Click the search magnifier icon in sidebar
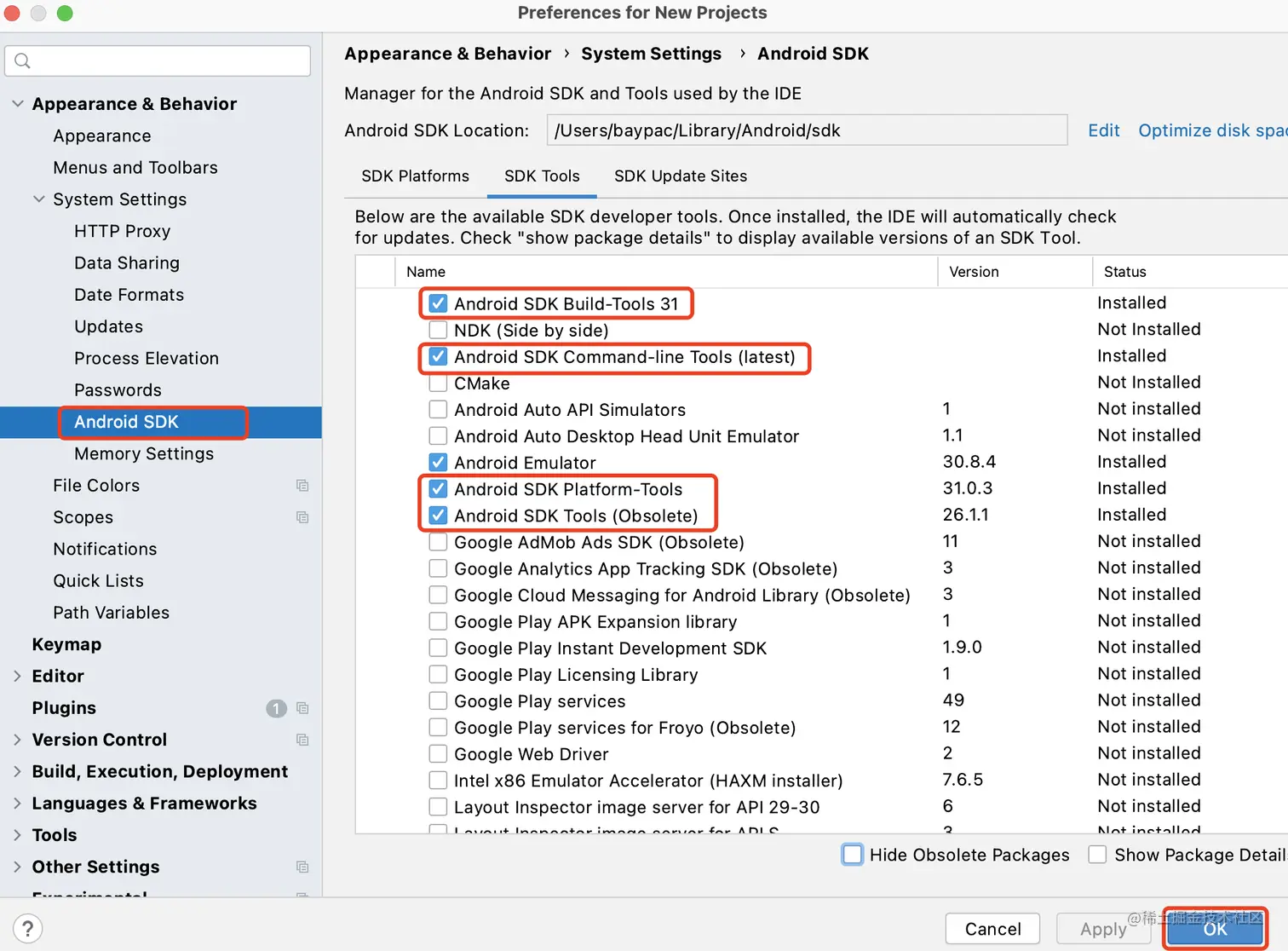The height and width of the screenshot is (951, 1288). point(23,61)
